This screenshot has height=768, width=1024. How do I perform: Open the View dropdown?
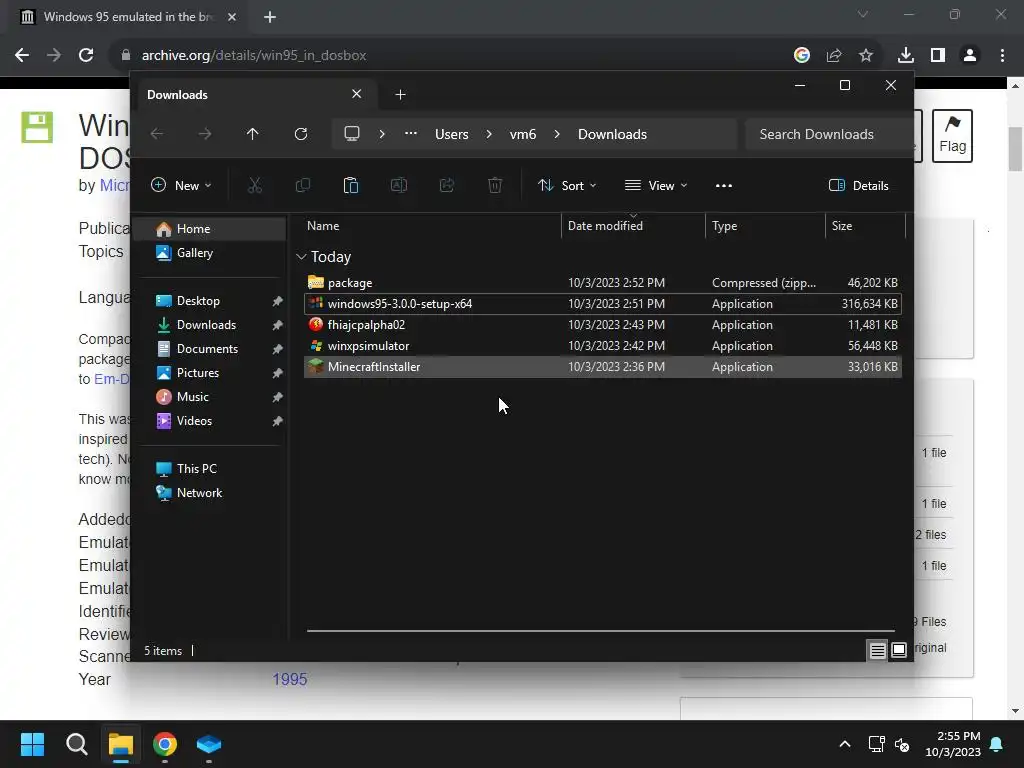coord(656,185)
